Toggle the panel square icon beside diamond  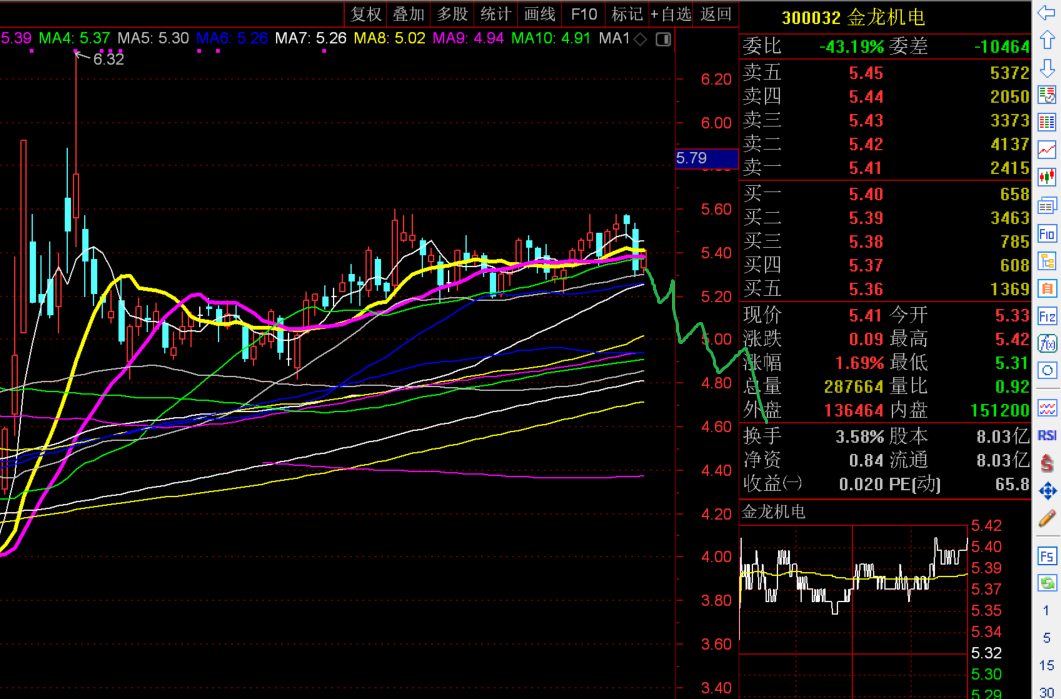point(663,39)
